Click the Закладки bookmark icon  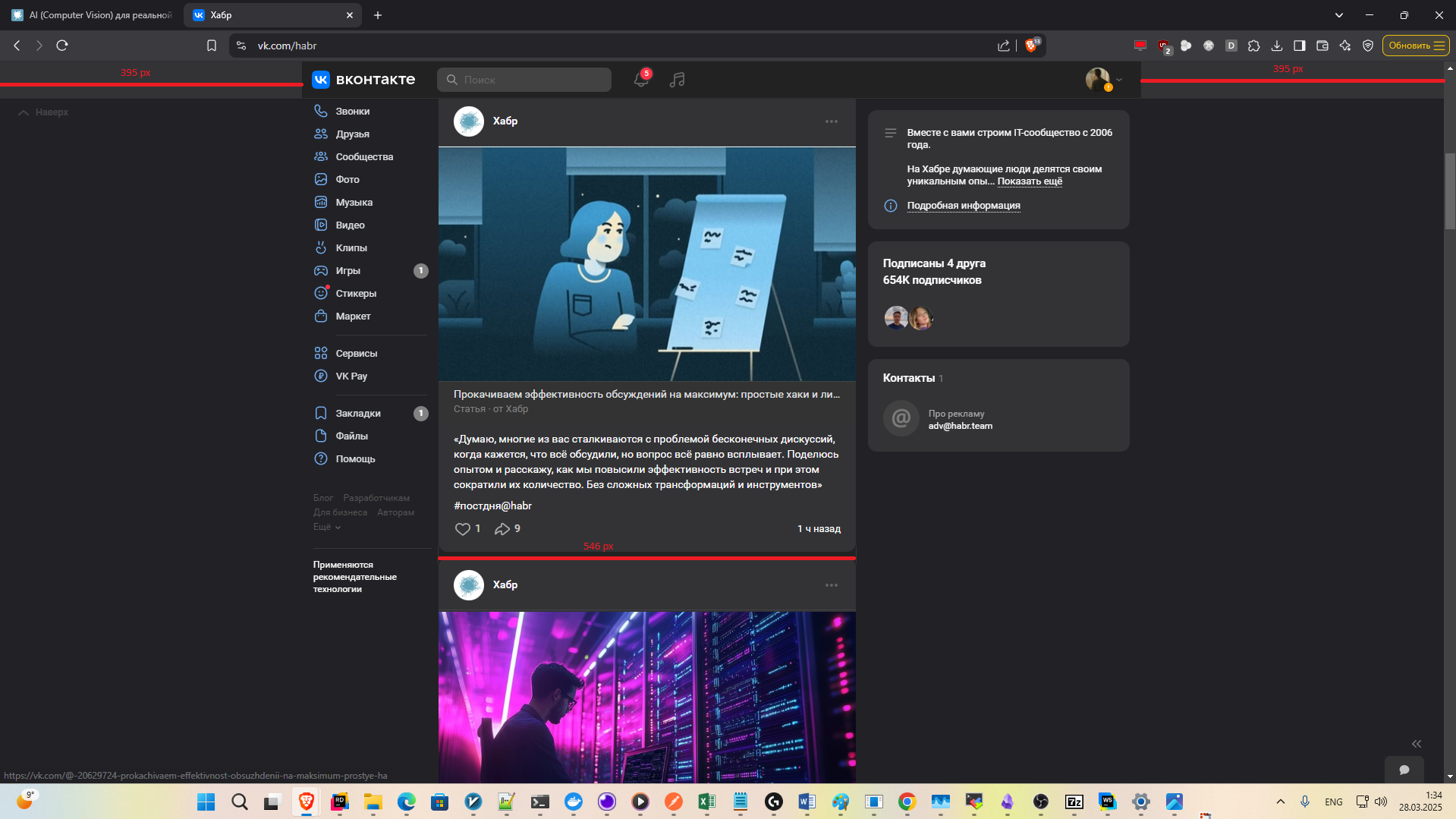321,413
